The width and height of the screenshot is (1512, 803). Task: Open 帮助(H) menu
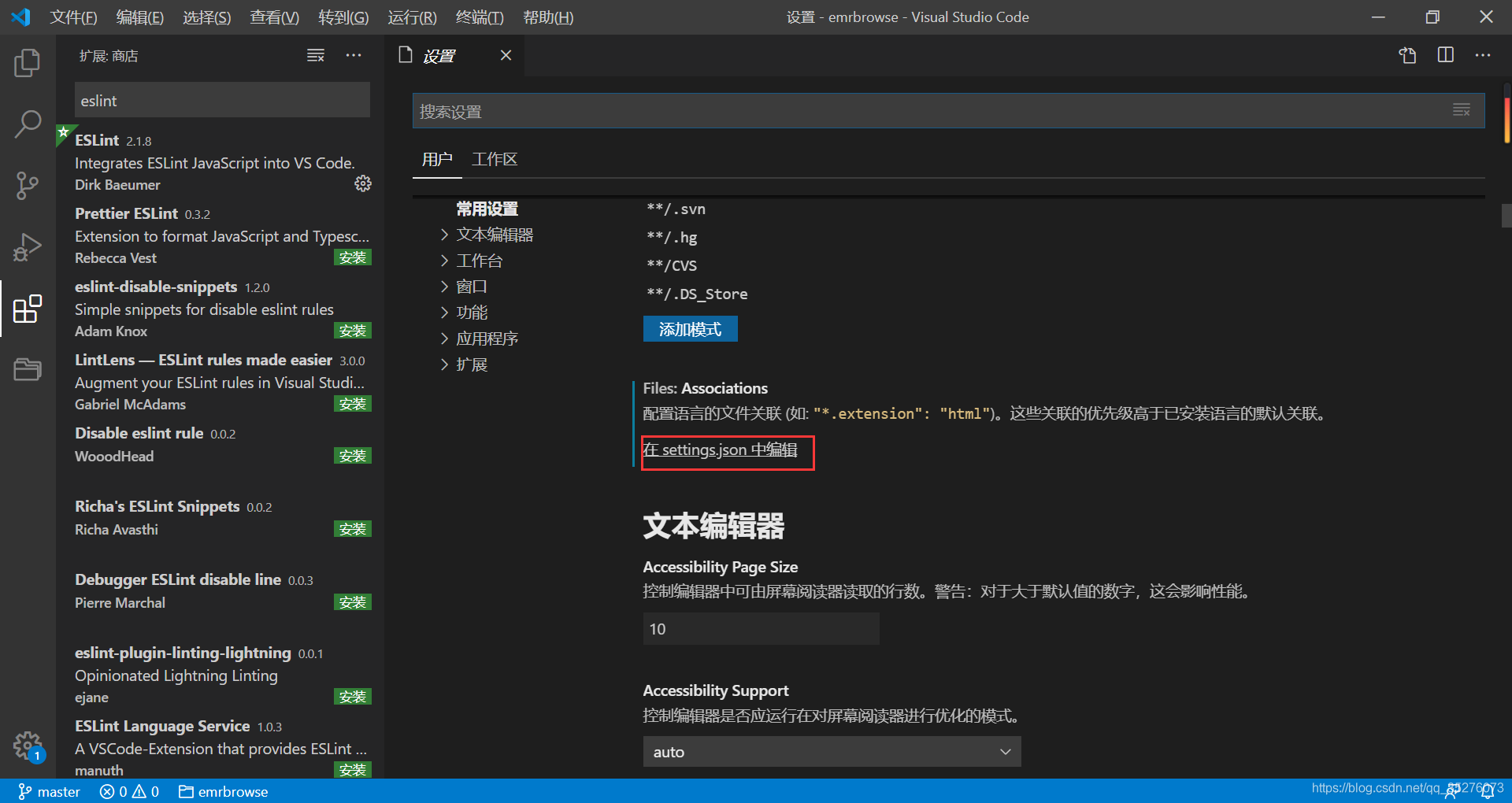click(x=548, y=17)
